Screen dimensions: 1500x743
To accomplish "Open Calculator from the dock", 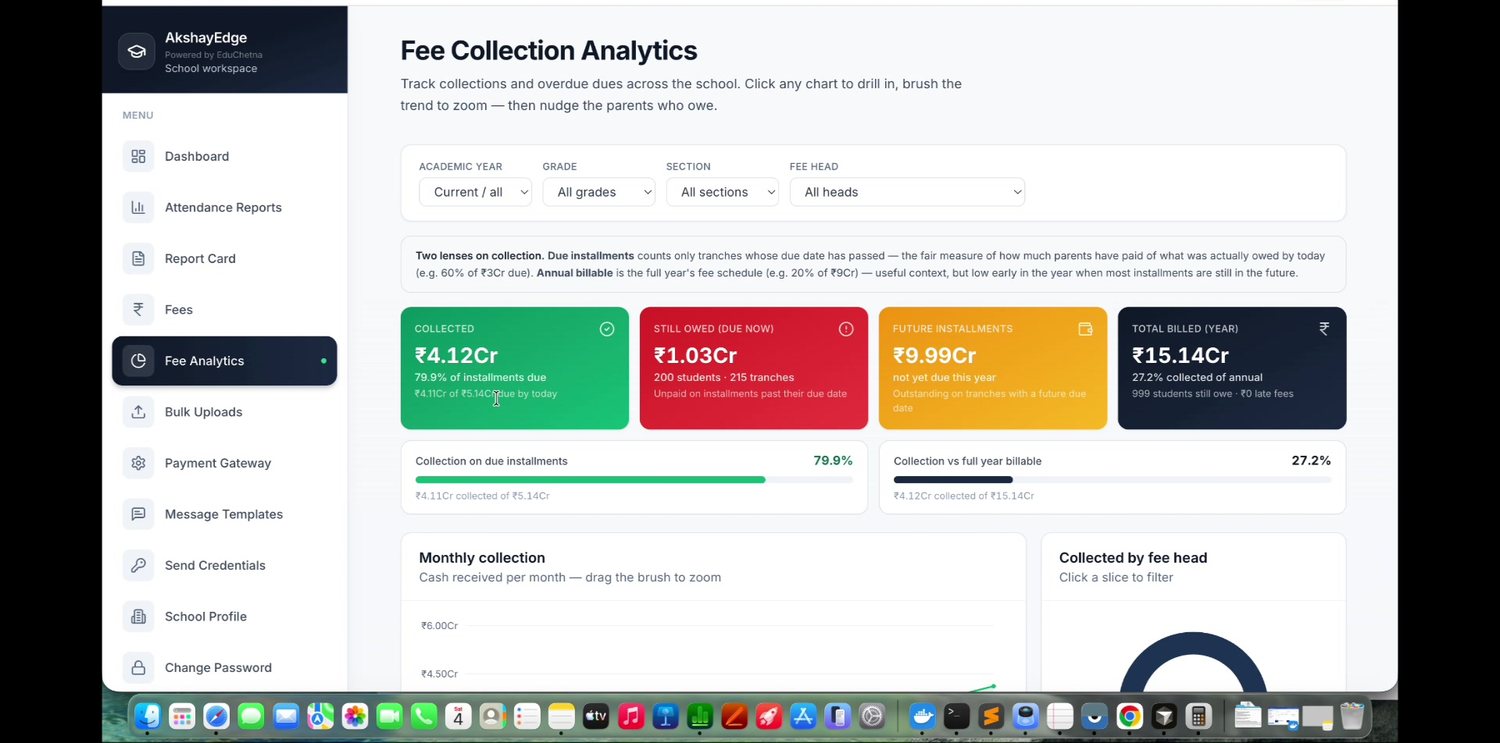I will 1198,716.
